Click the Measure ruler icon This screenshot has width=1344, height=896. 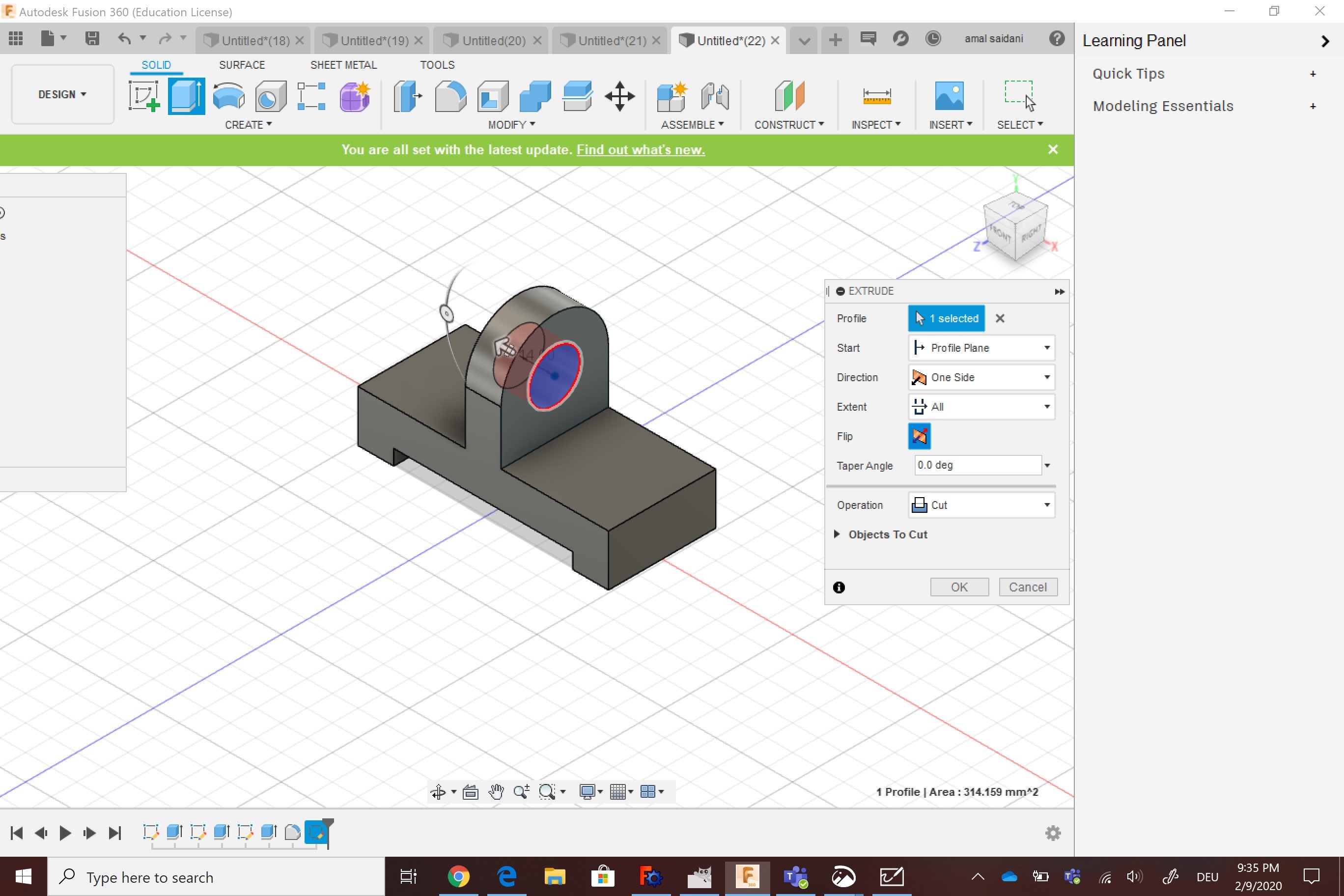(x=876, y=96)
